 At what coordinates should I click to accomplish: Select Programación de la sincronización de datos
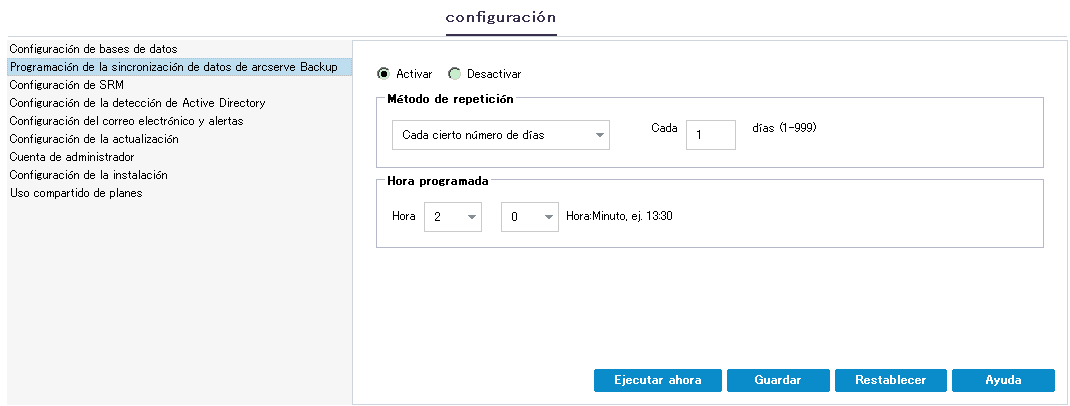tap(173, 67)
